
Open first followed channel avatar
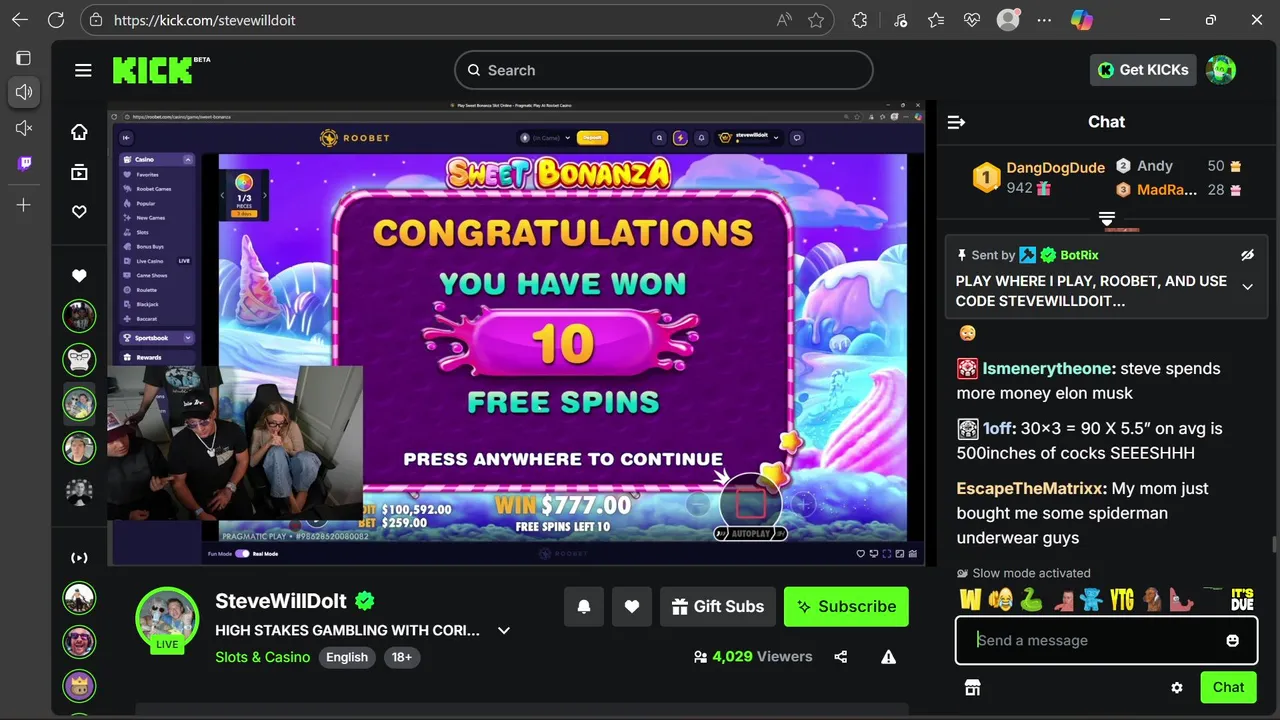tap(79, 316)
